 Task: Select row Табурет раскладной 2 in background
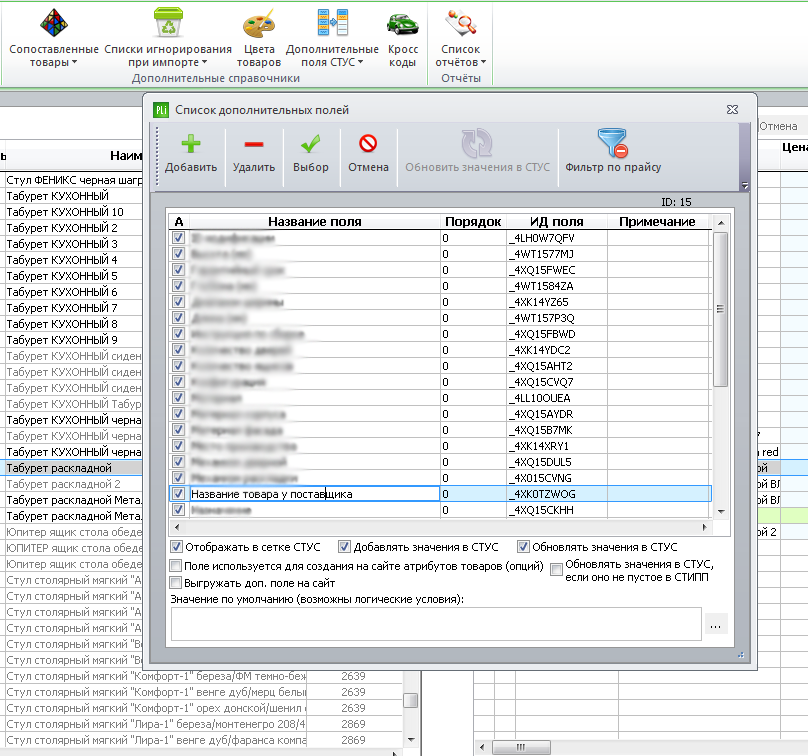click(x=74, y=484)
